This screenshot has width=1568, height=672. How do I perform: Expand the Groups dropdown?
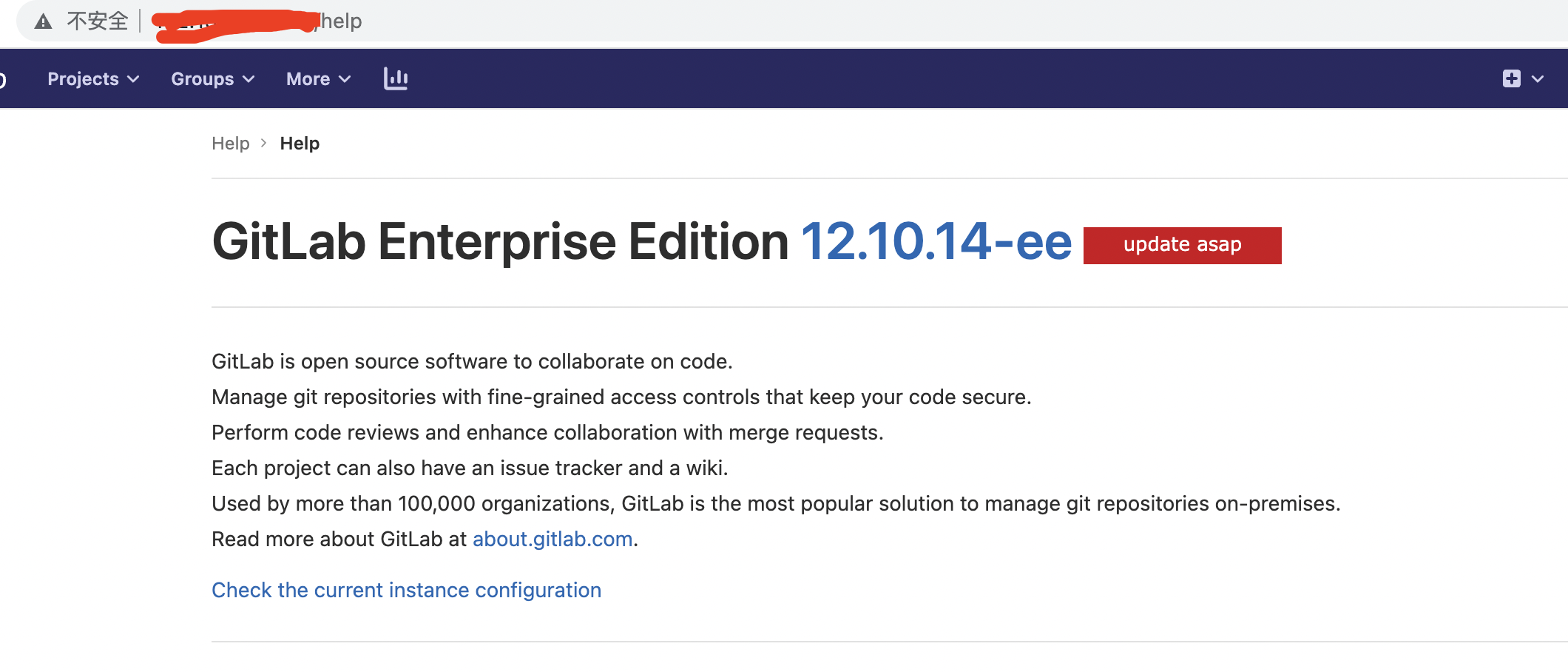tap(212, 78)
